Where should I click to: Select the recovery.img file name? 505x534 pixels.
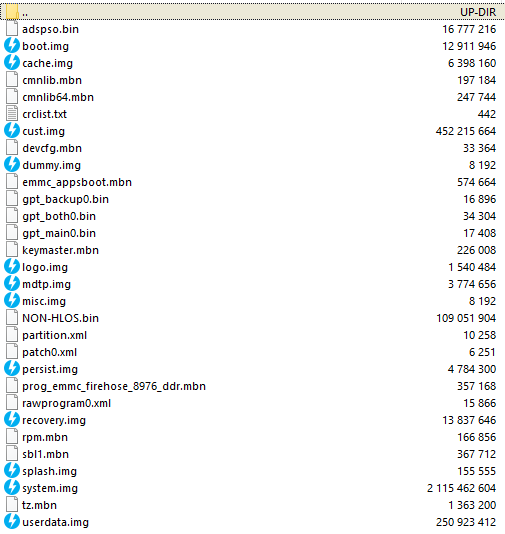[x=54, y=421]
